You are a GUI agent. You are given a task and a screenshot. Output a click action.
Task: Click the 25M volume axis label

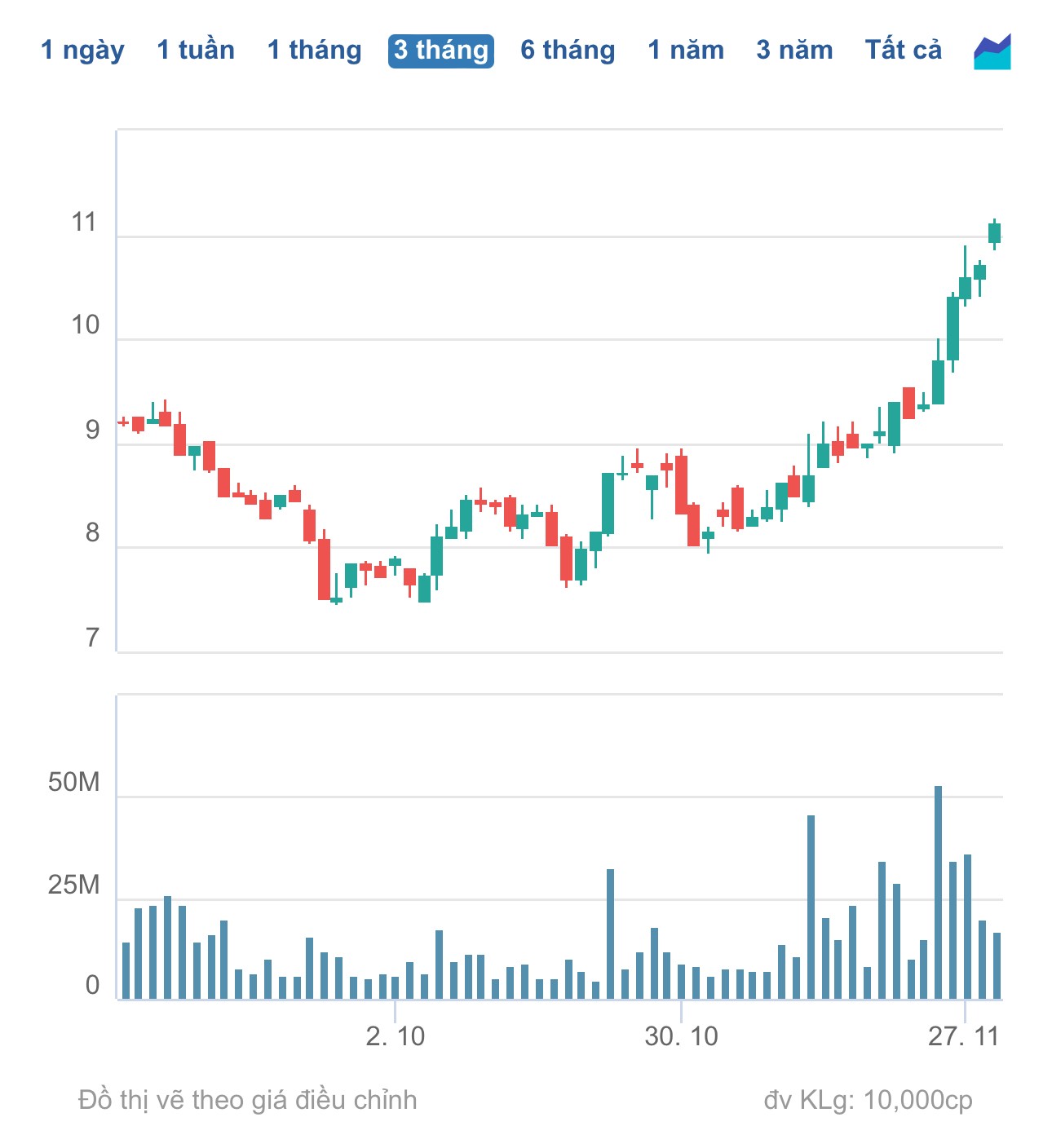click(x=73, y=885)
